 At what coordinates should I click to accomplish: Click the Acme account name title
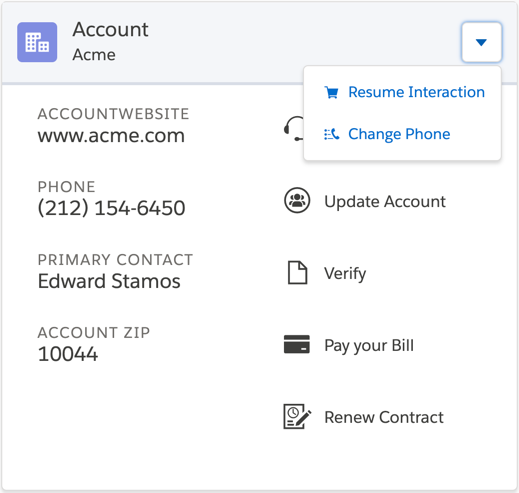click(94, 55)
